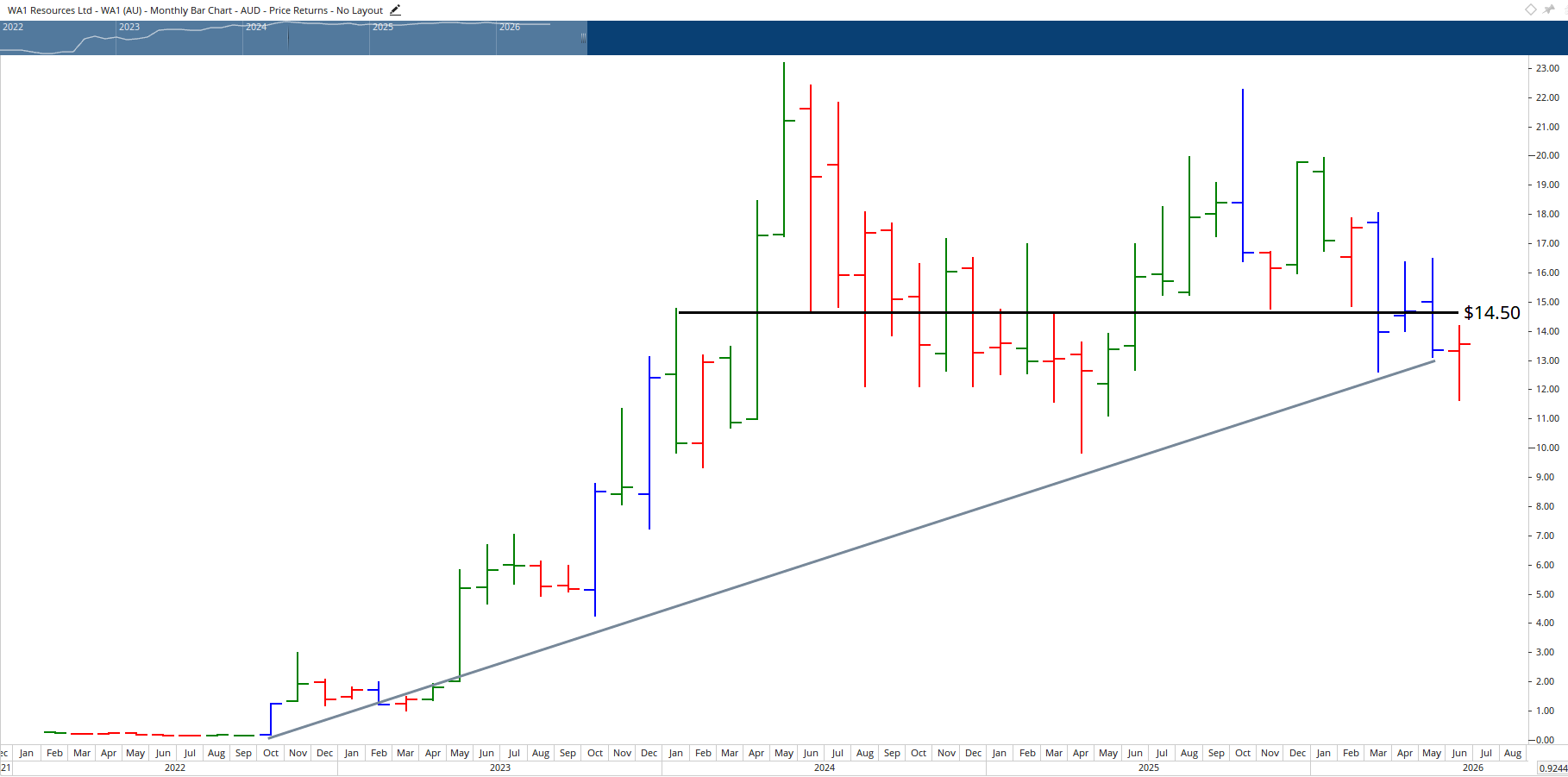Click 2022 in the overview navigator strip

13,27
